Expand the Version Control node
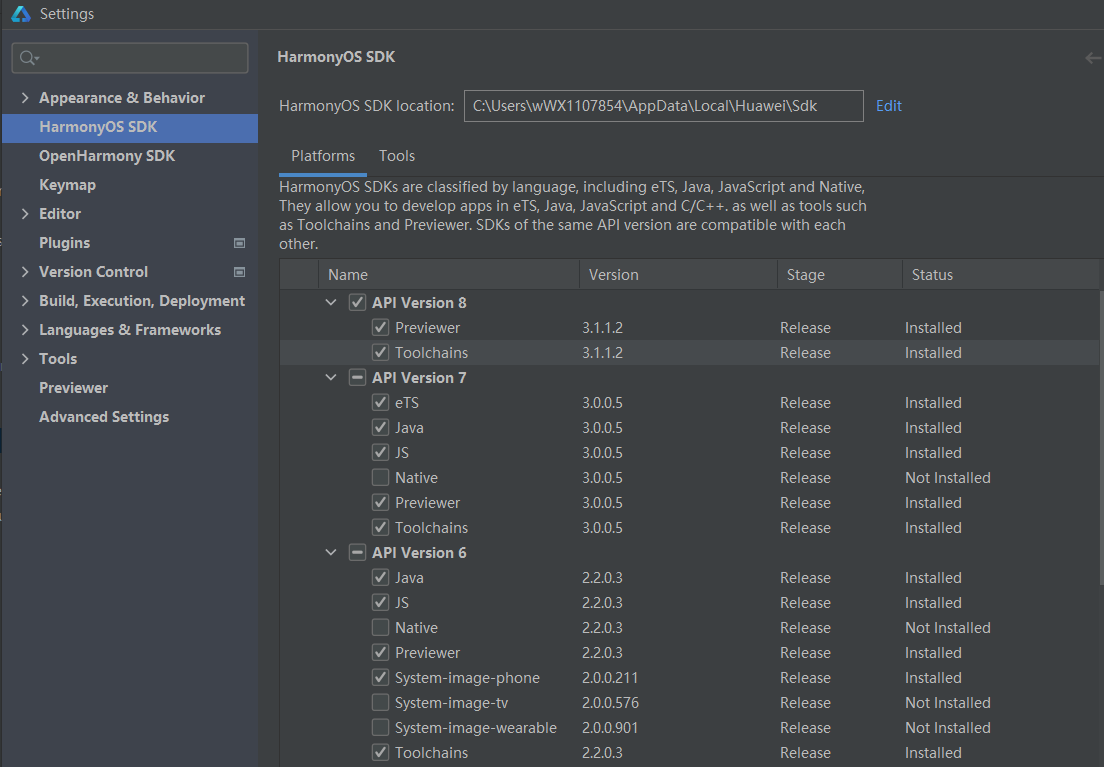The width and height of the screenshot is (1104, 767). [25, 272]
